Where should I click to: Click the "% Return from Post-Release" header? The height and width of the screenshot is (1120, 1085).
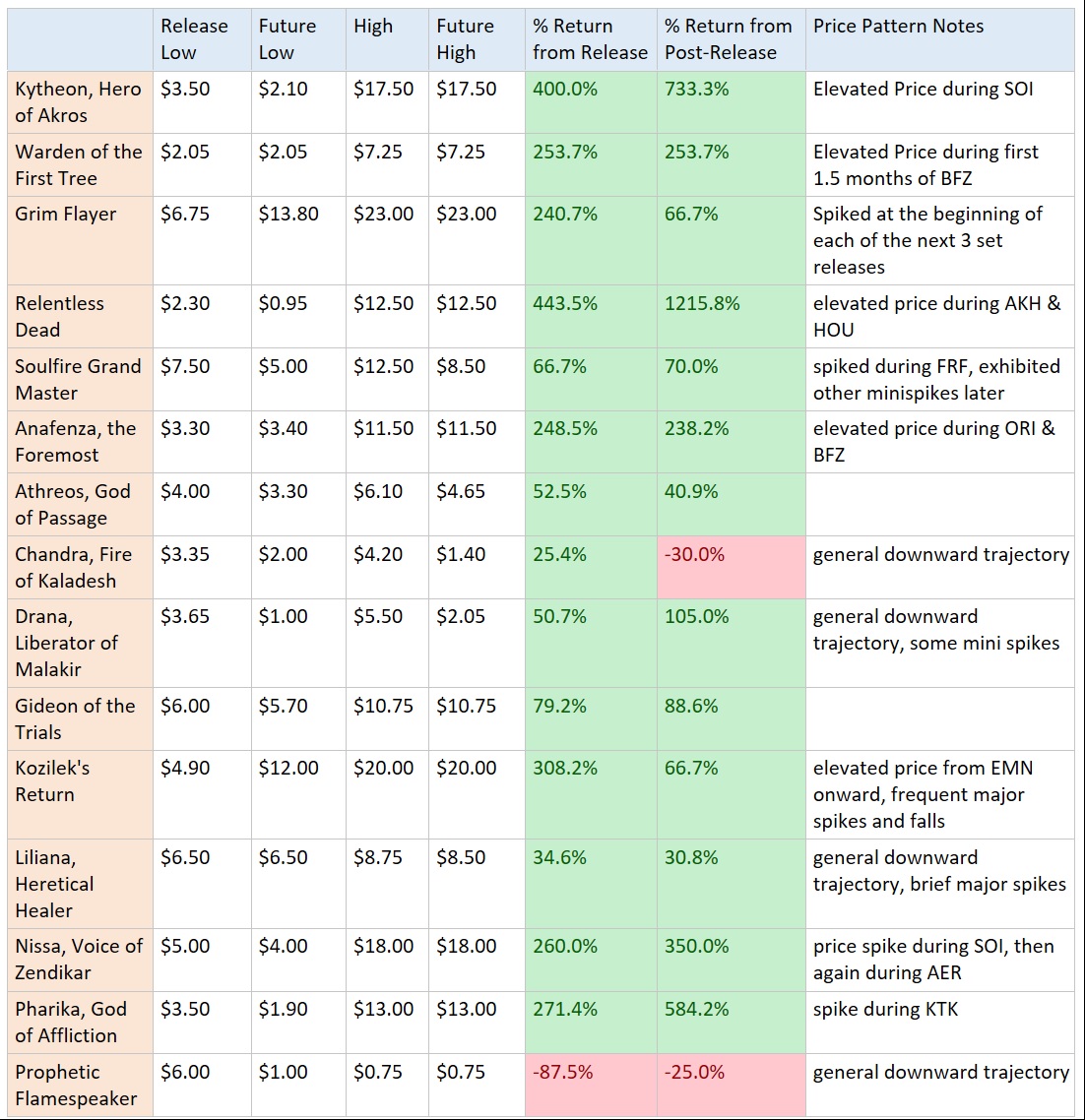tap(728, 39)
